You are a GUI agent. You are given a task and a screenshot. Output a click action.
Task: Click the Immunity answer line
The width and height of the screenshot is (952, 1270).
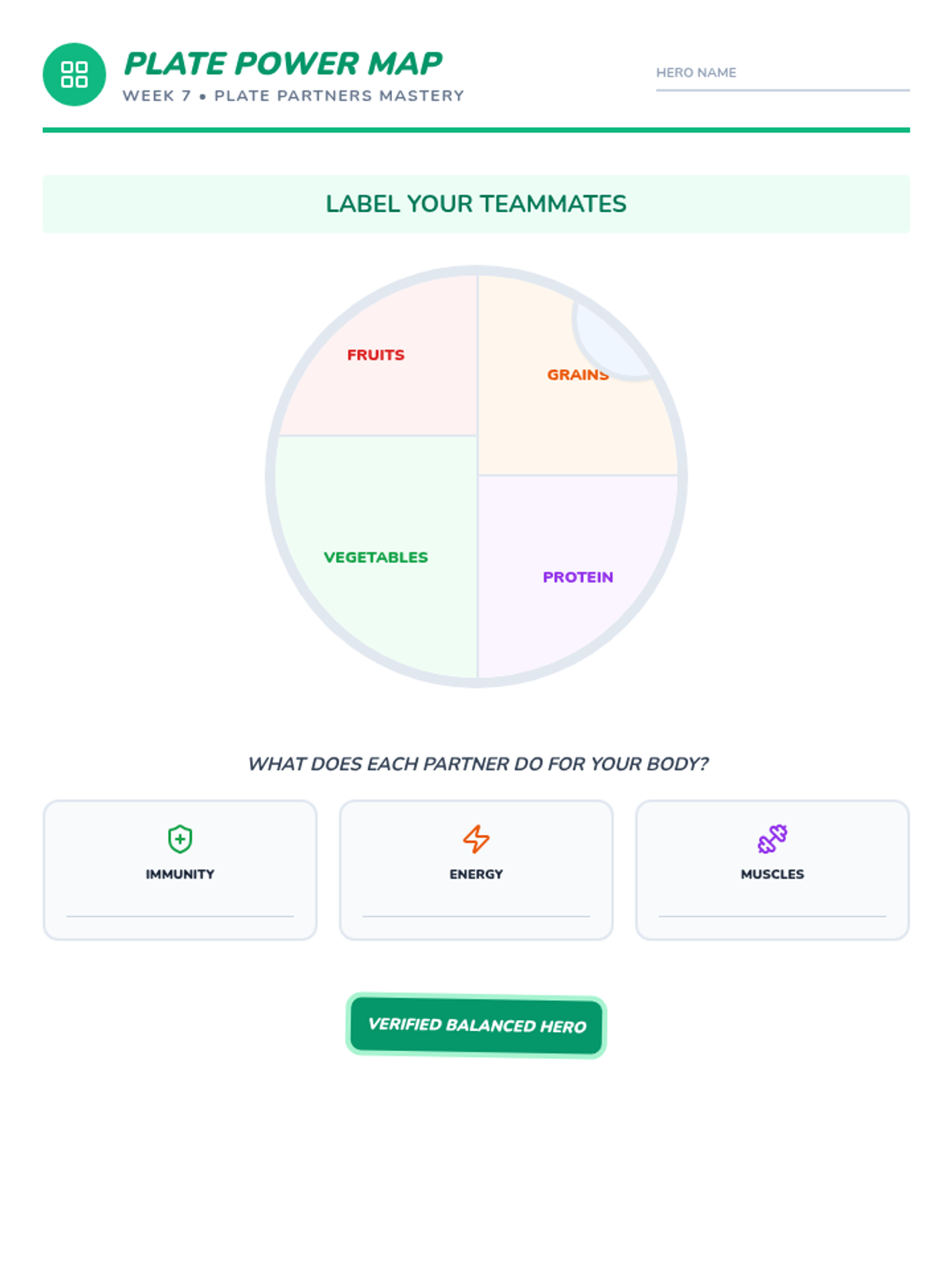[x=180, y=916]
